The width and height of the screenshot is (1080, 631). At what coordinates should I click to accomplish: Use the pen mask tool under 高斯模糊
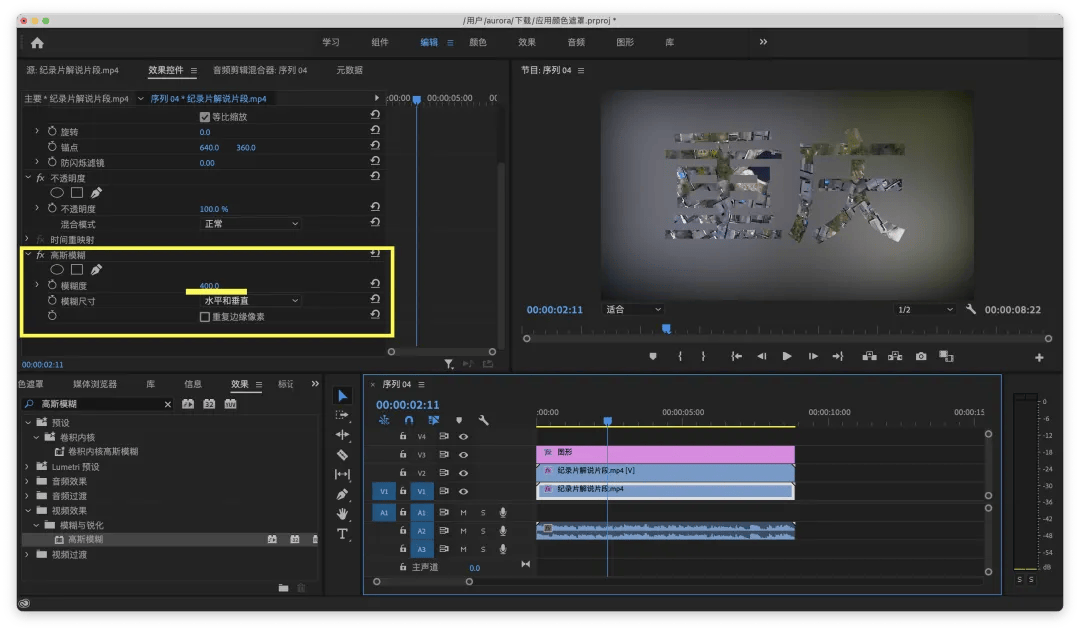pos(96,269)
